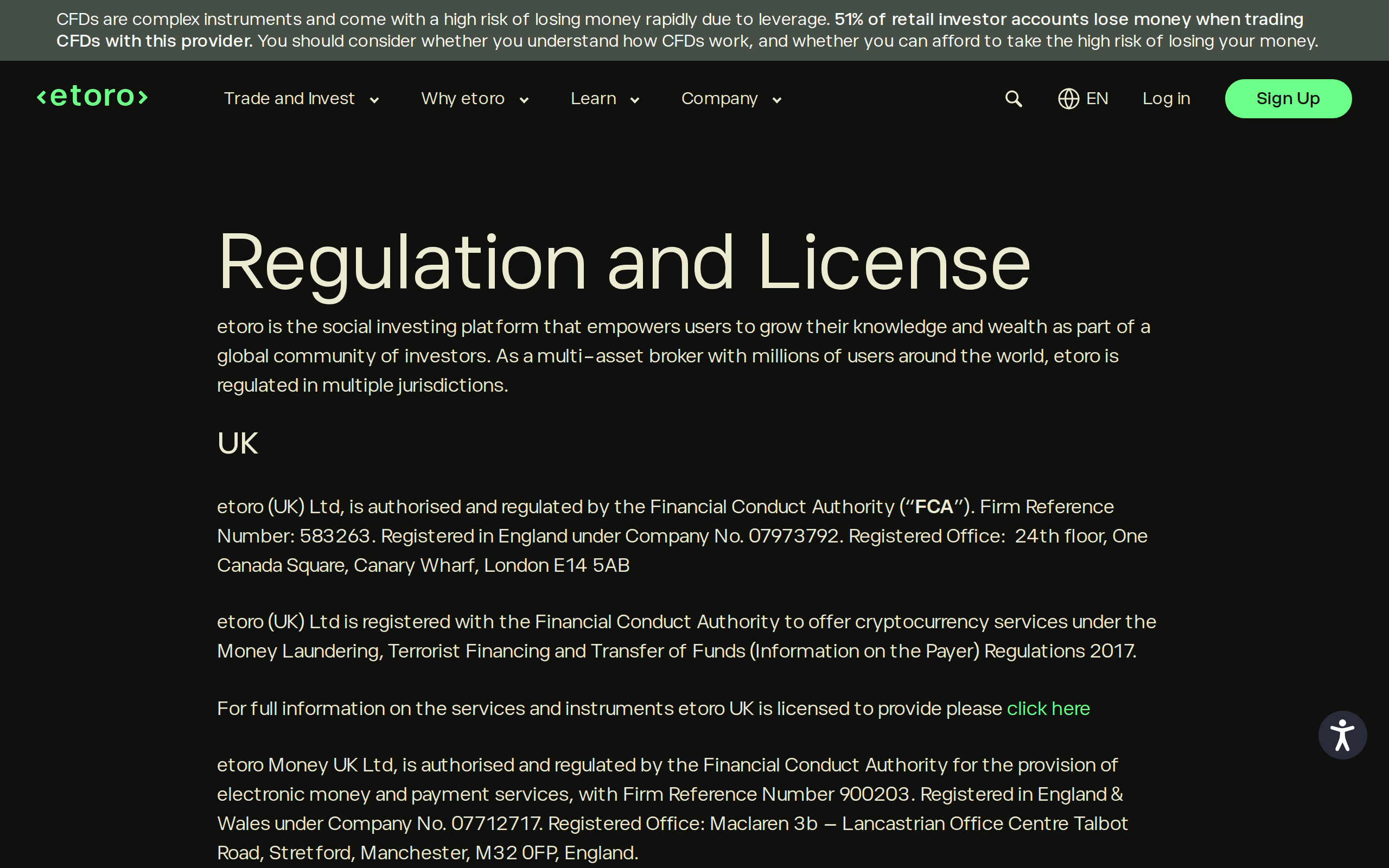Click the UK section heading

click(238, 443)
